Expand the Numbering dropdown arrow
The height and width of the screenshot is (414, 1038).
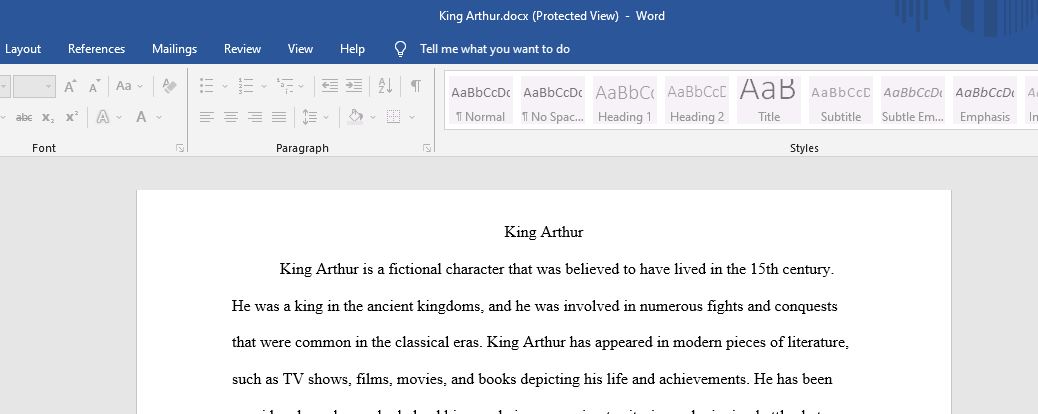(263, 86)
